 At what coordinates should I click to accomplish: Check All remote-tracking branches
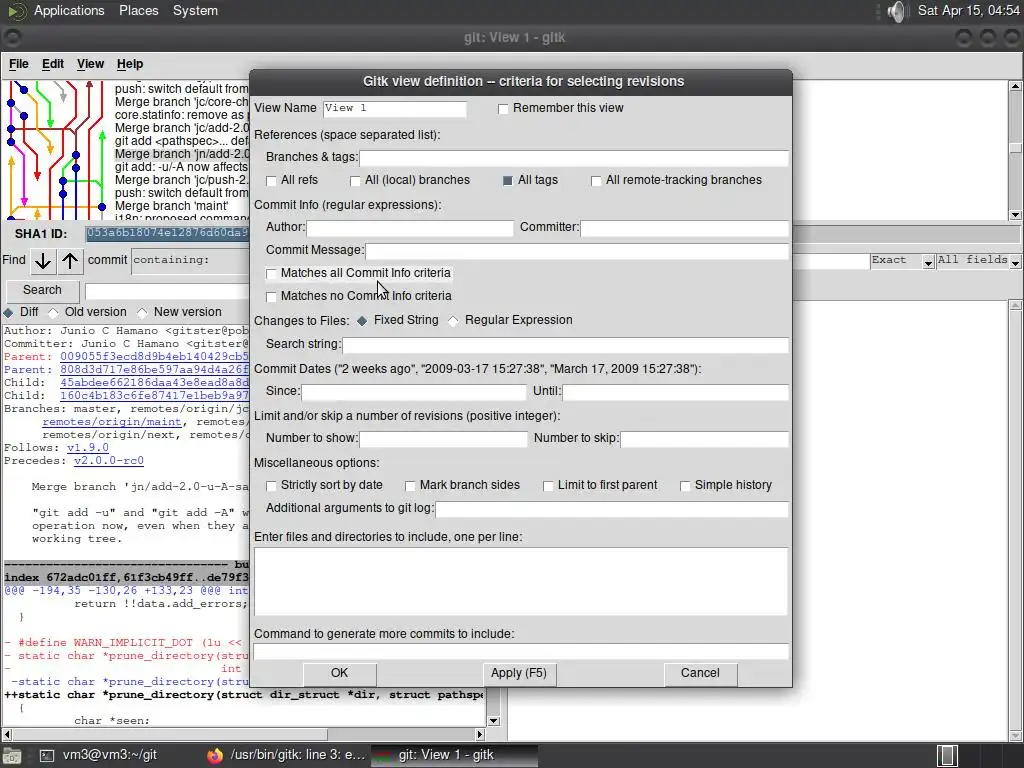pos(596,181)
